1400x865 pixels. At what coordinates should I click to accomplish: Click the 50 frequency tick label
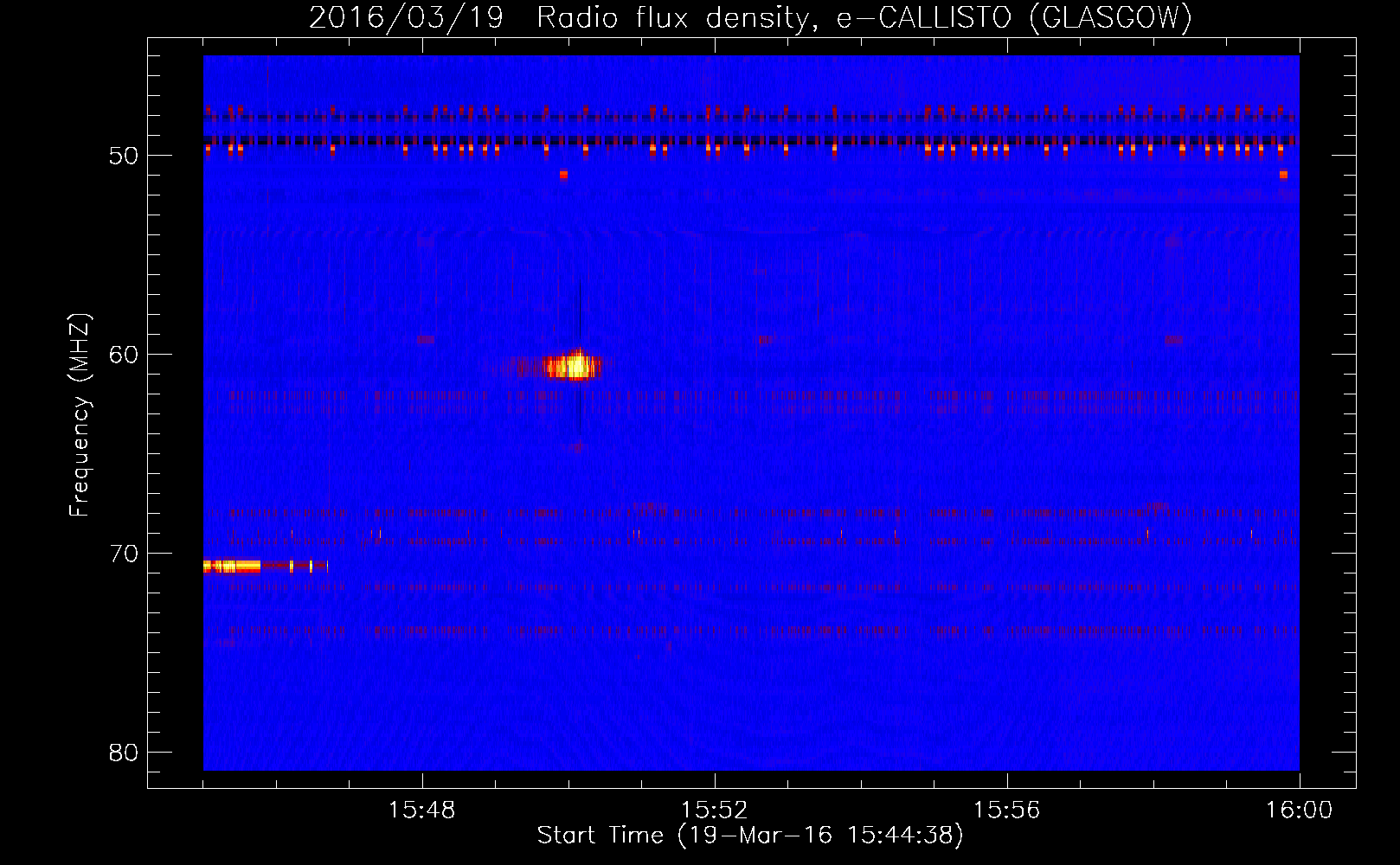(x=124, y=156)
